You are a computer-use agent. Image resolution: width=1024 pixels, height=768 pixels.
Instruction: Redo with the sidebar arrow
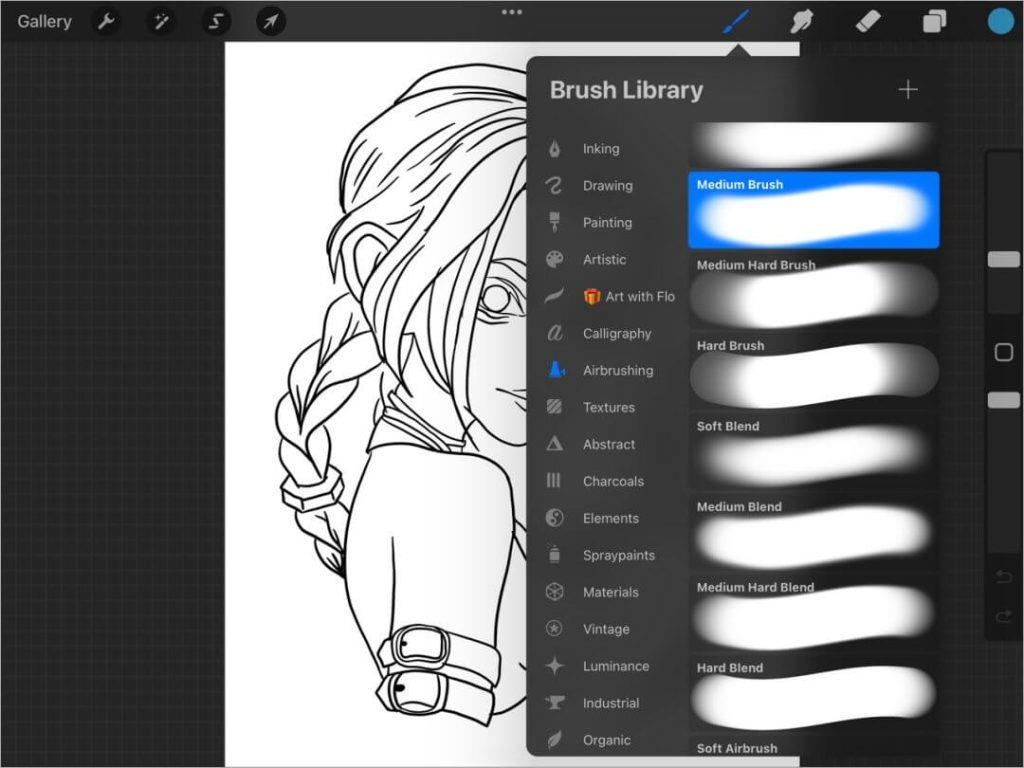click(x=1004, y=616)
